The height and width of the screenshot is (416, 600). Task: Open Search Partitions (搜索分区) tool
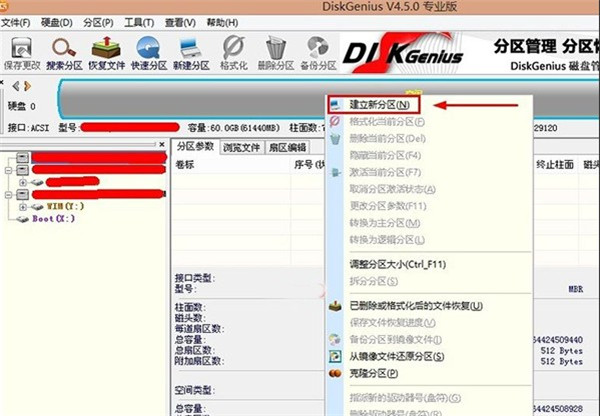[64, 54]
